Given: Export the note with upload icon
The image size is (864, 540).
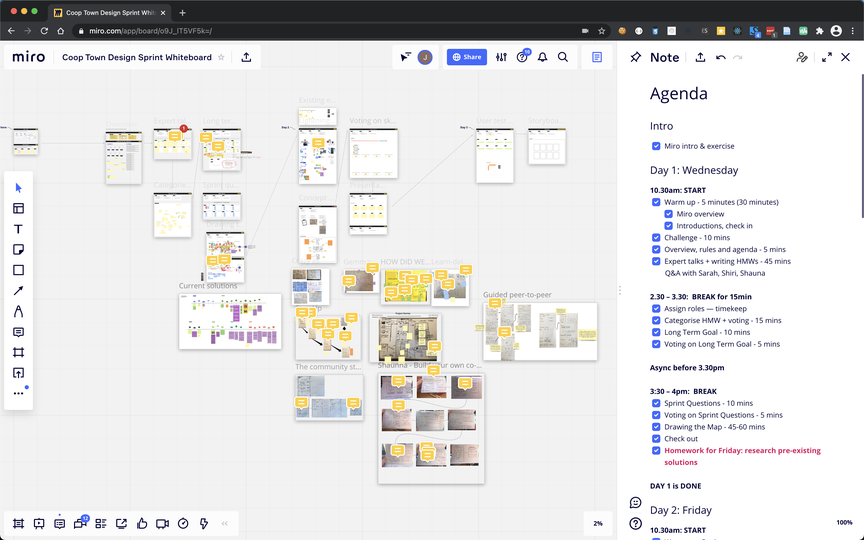Looking at the screenshot, I should [700, 57].
